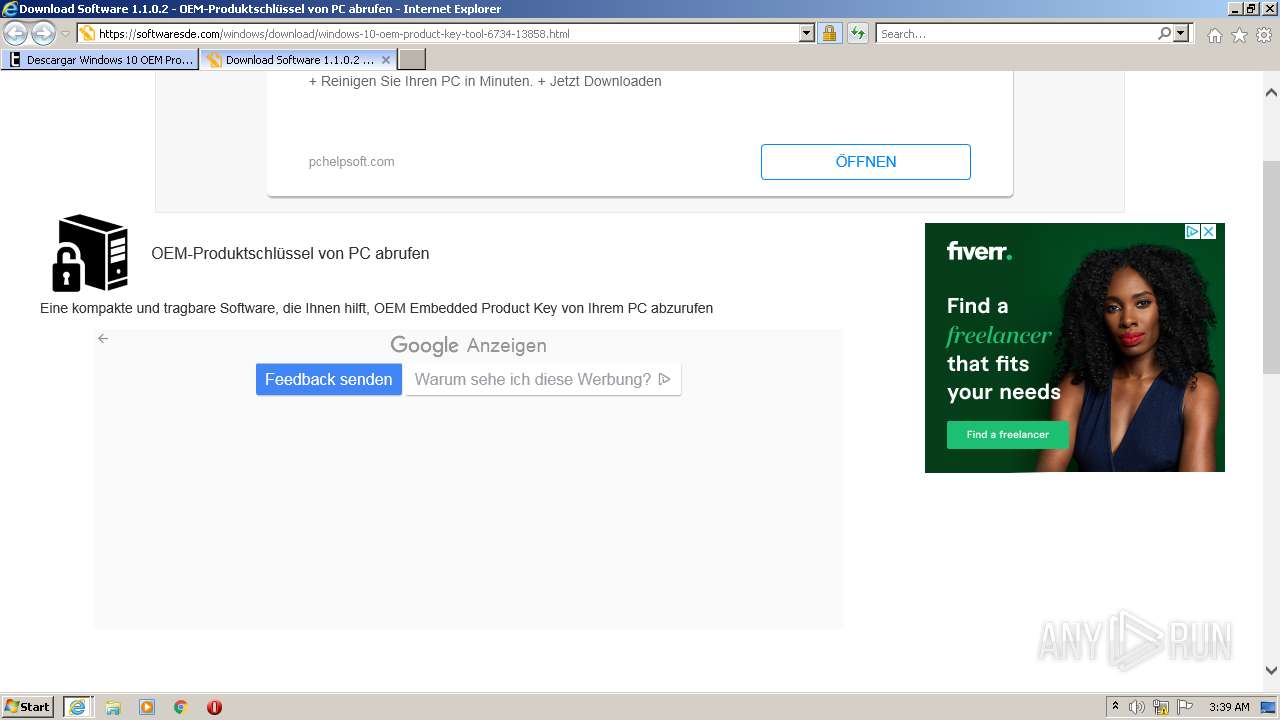Open the AdChoices triangle icon on fiverr ad
The image size is (1280, 720).
coord(1192,231)
